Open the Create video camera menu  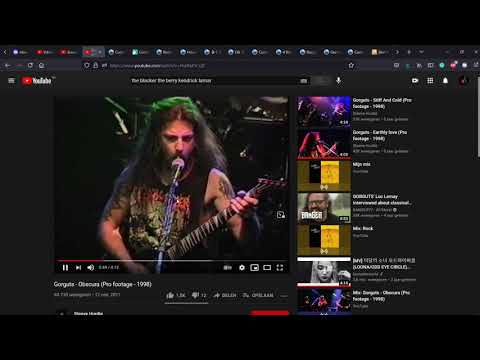[415, 81]
